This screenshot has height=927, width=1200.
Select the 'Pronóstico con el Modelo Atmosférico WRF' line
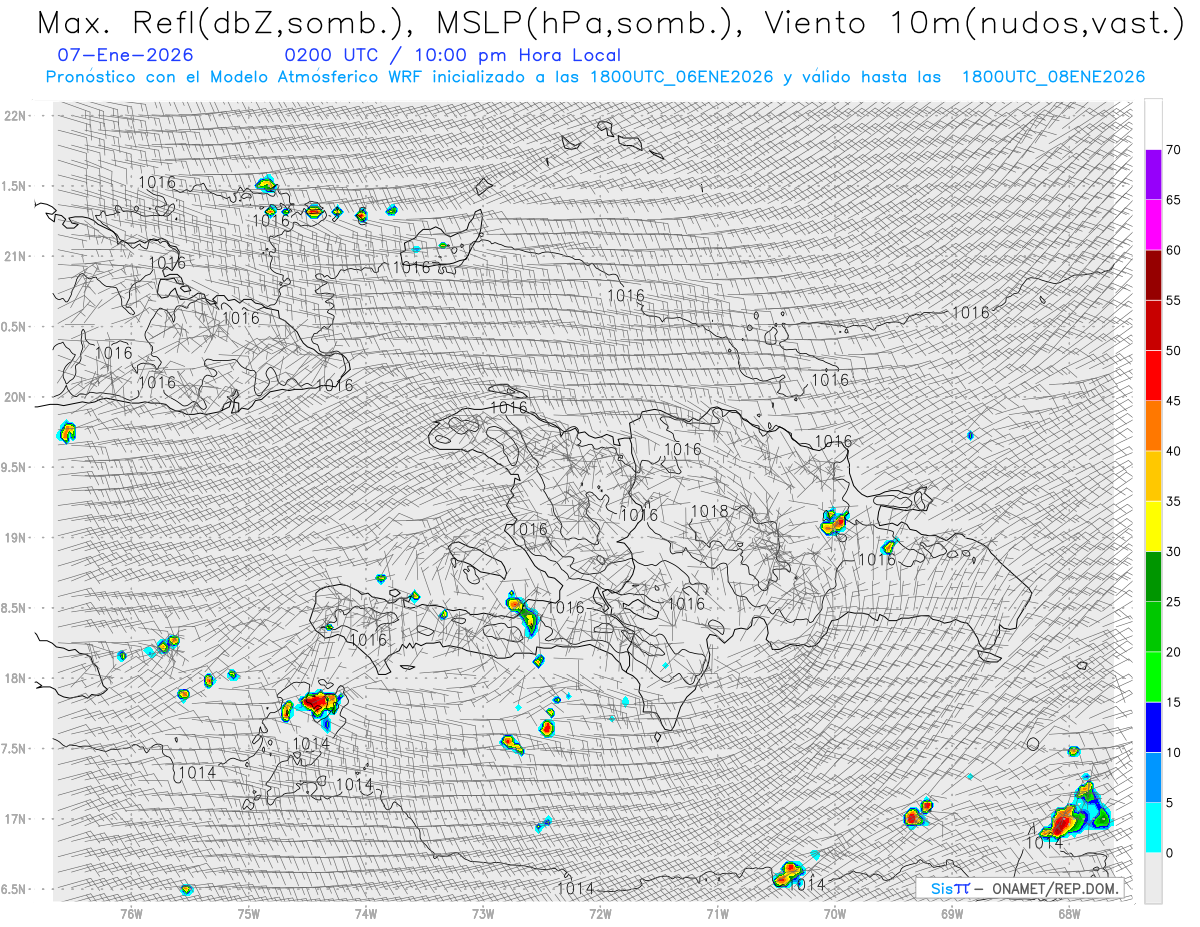595,77
